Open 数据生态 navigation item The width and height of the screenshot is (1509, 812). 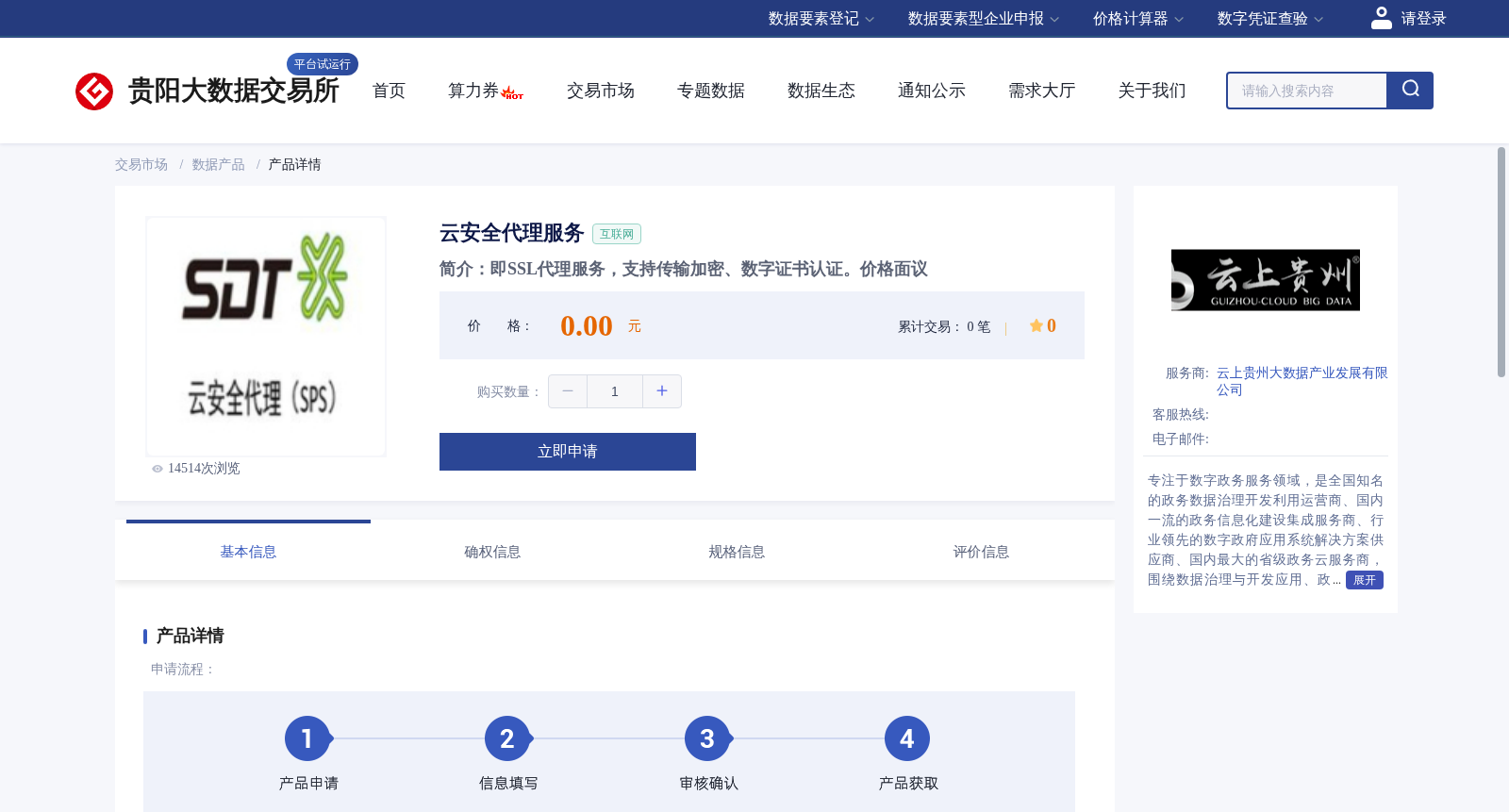pos(821,91)
